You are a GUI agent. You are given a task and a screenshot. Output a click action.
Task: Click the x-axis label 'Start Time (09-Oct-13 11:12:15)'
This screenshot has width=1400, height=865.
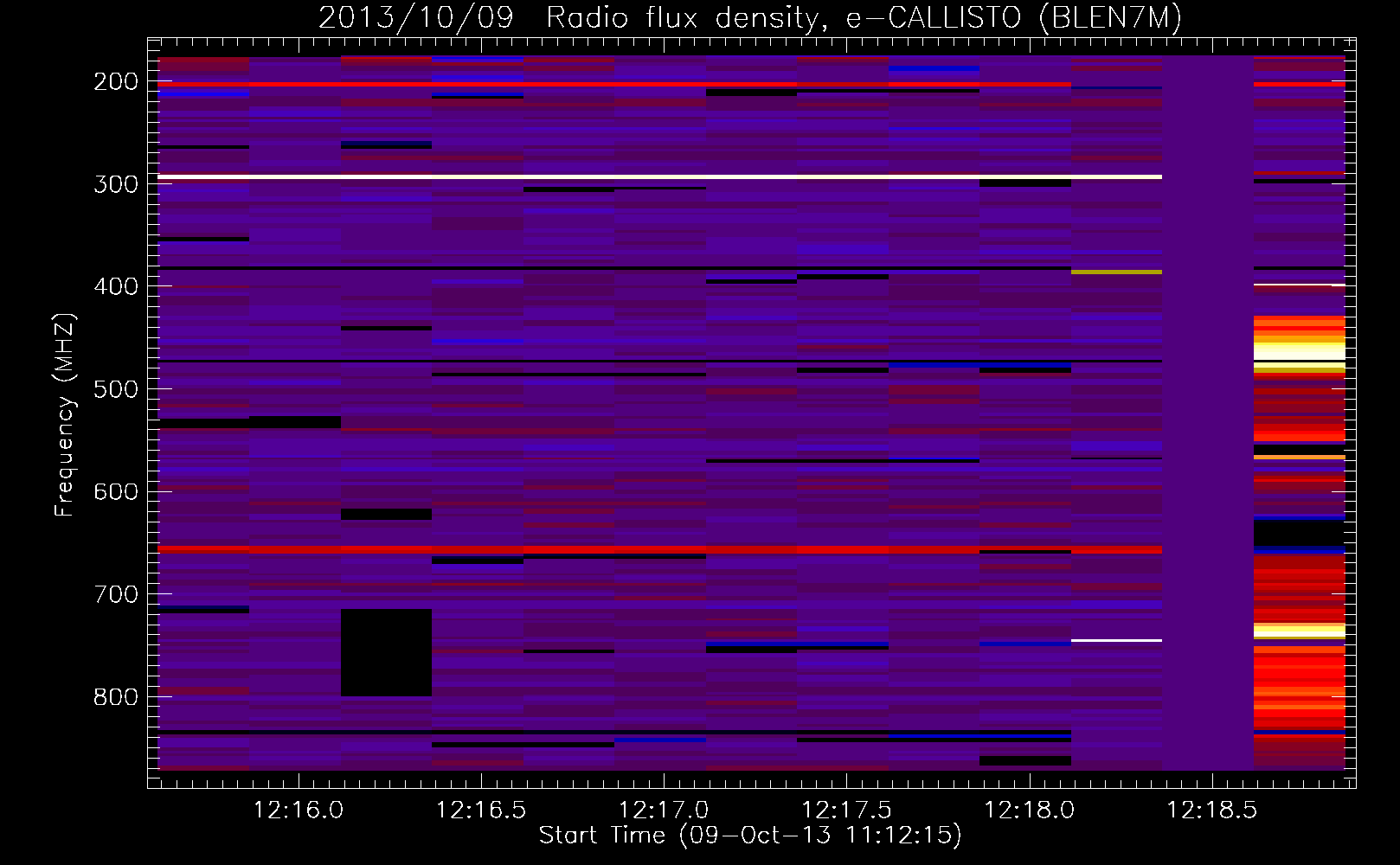click(750, 836)
